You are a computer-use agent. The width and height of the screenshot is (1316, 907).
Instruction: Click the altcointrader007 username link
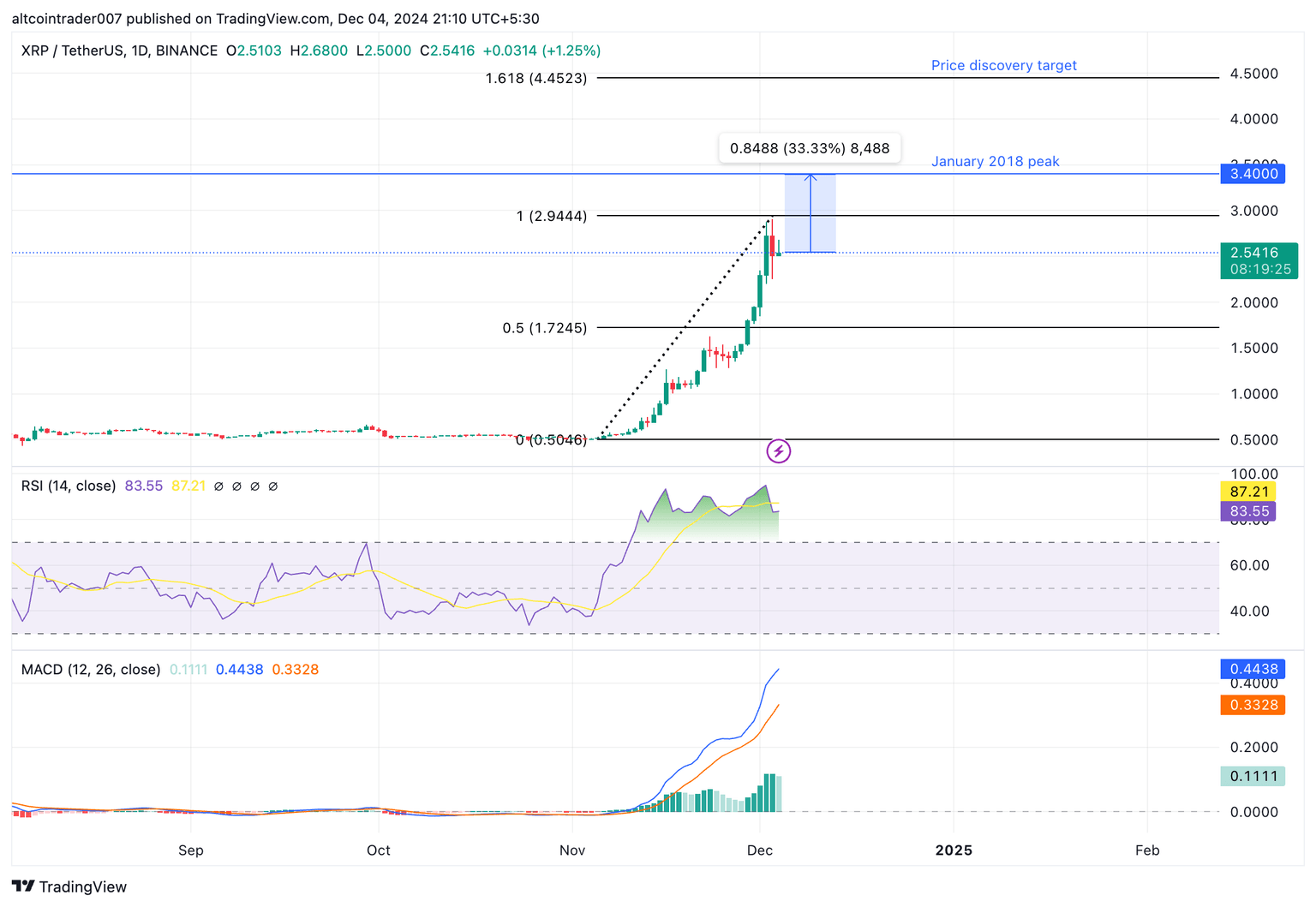pos(67,18)
